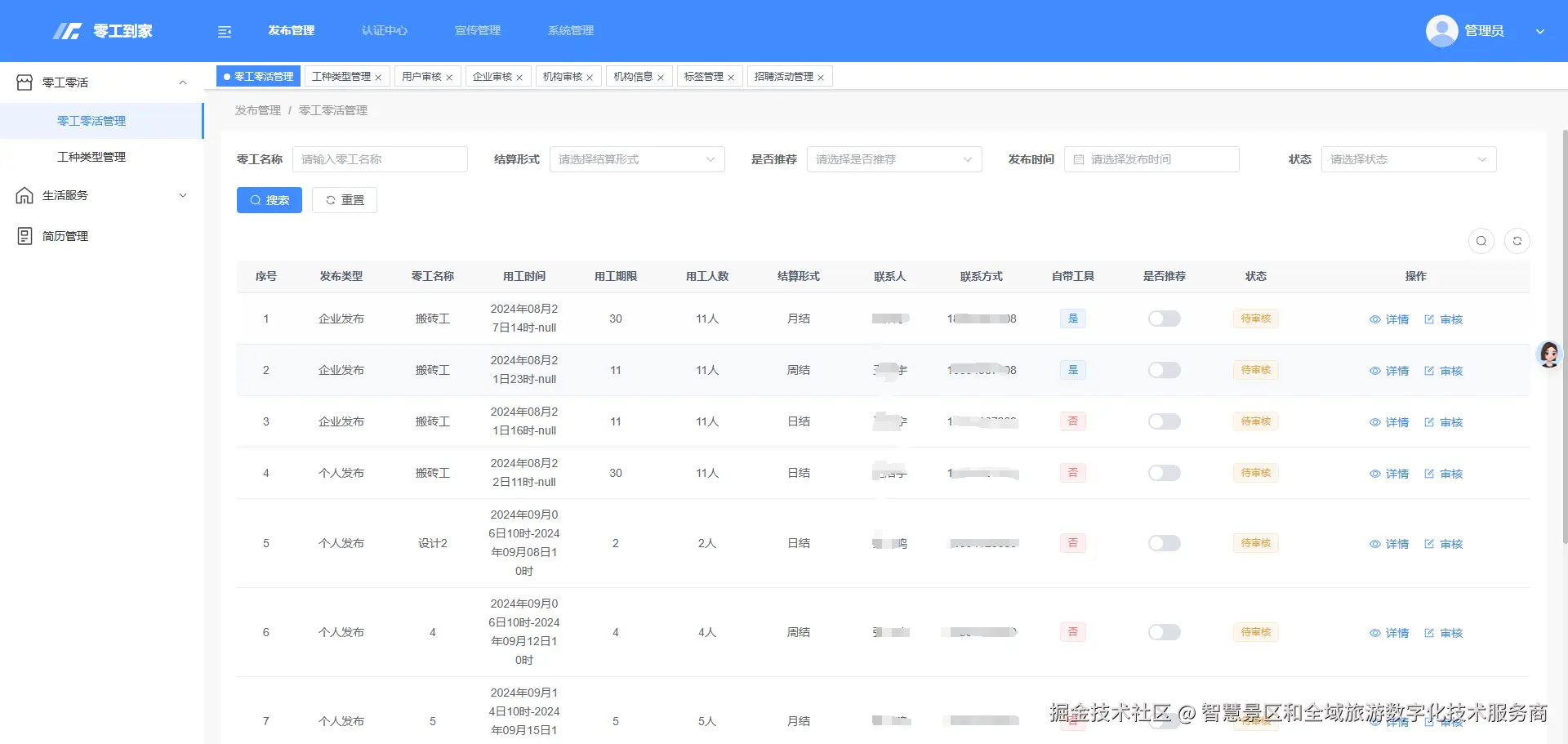Click the 待审核 status badge on row 4
Image resolution: width=1568 pixels, height=744 pixels.
coord(1255,473)
